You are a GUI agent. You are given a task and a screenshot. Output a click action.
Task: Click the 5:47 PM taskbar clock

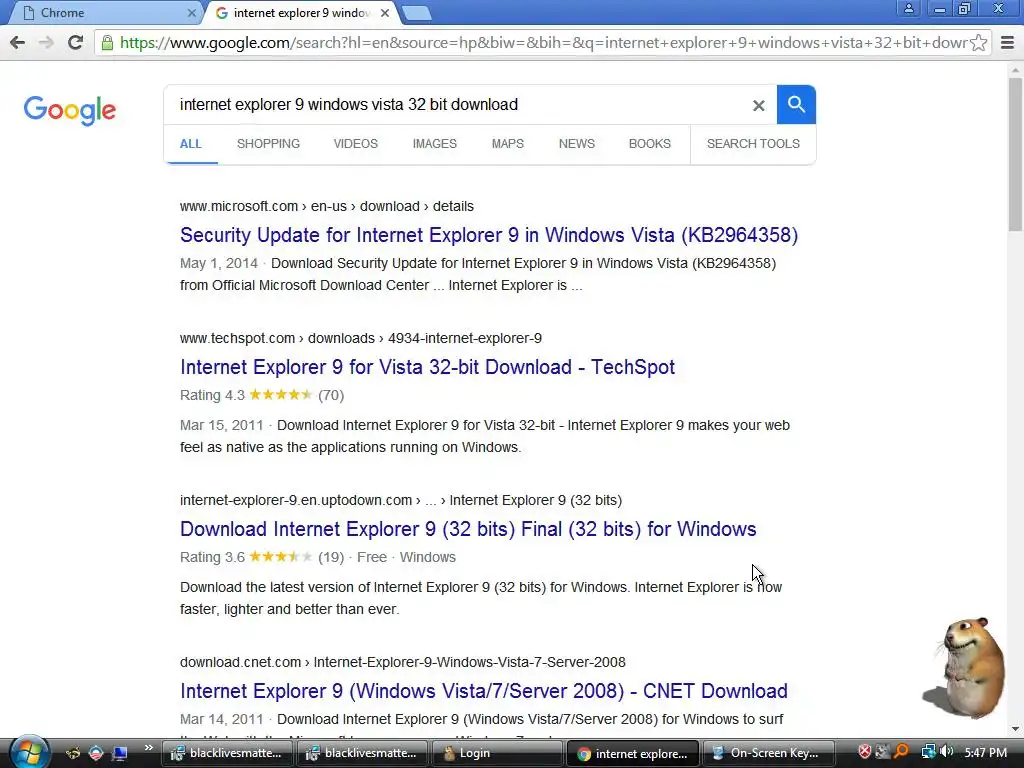[x=985, y=752]
